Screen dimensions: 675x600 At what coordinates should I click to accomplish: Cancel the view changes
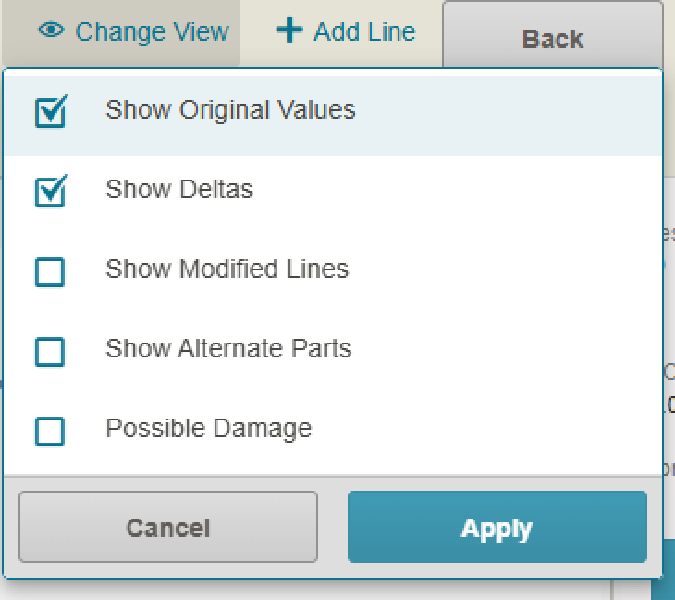point(168,528)
